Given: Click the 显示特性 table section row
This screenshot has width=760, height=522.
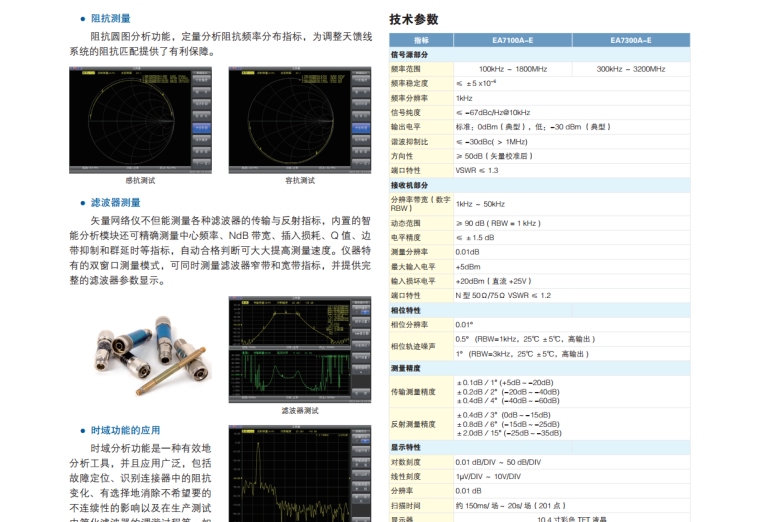Looking at the screenshot, I should point(406,447).
